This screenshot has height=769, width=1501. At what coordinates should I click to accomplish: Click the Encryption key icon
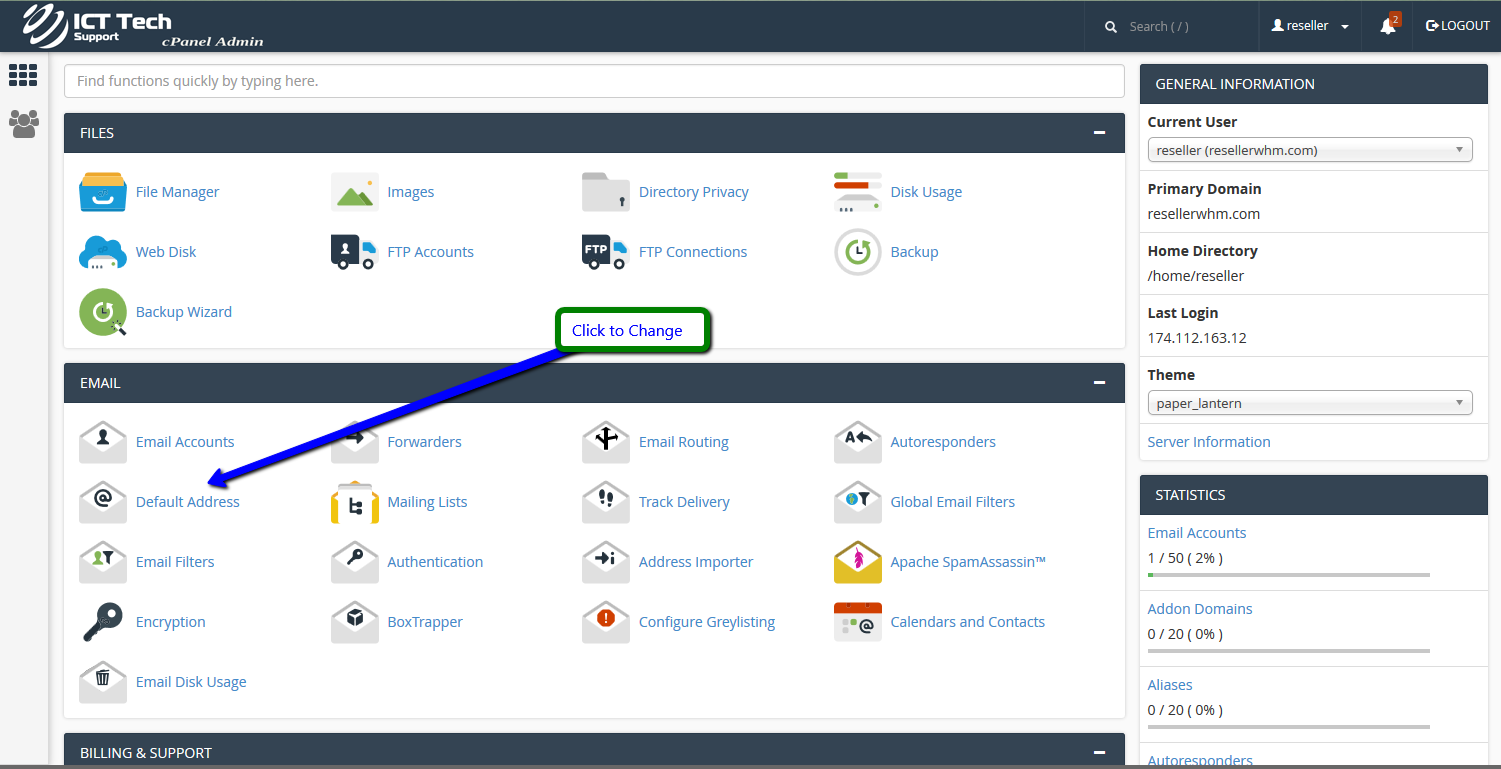[103, 622]
